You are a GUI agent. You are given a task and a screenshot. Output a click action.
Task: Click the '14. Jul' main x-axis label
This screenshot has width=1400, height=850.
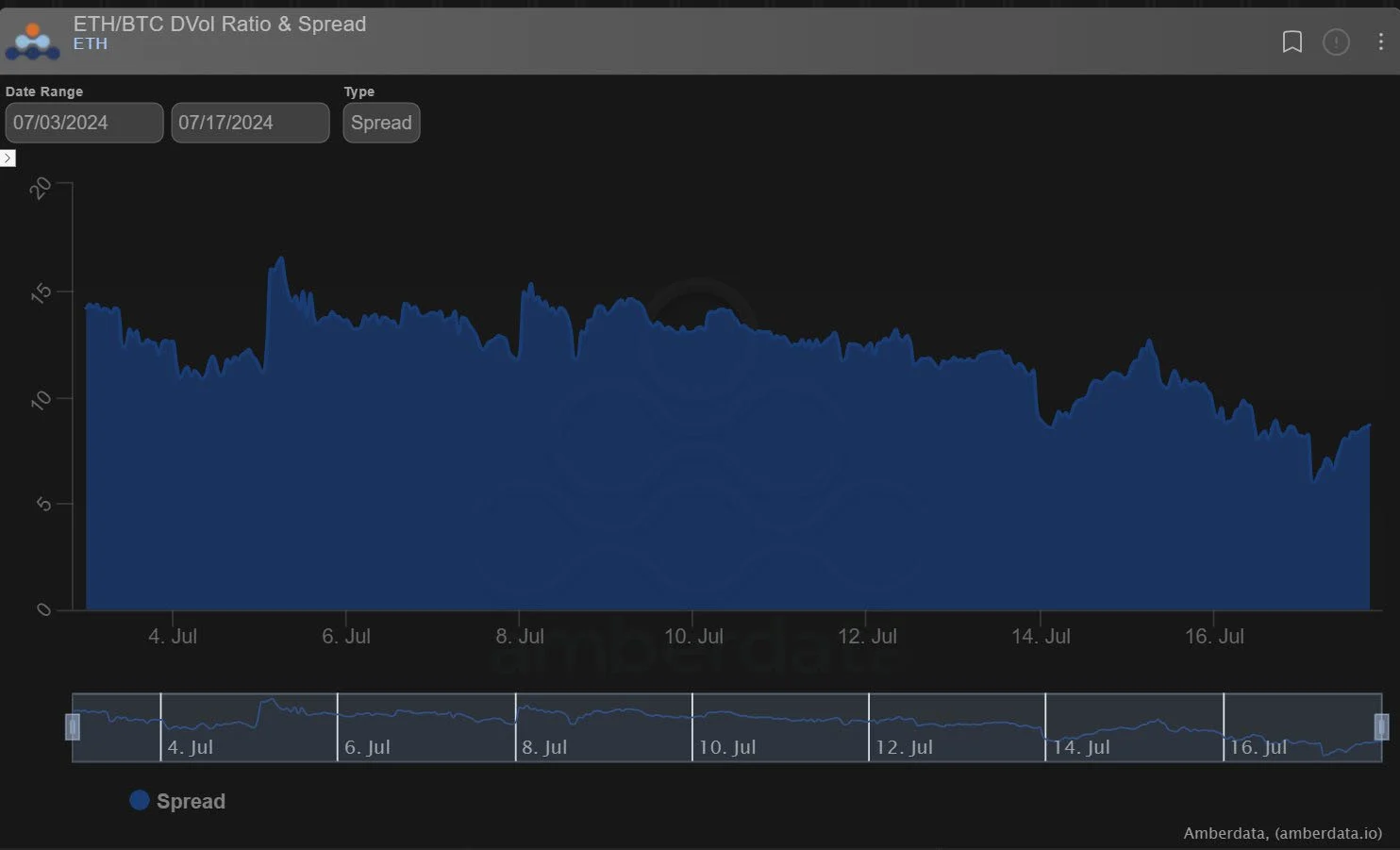click(1041, 637)
